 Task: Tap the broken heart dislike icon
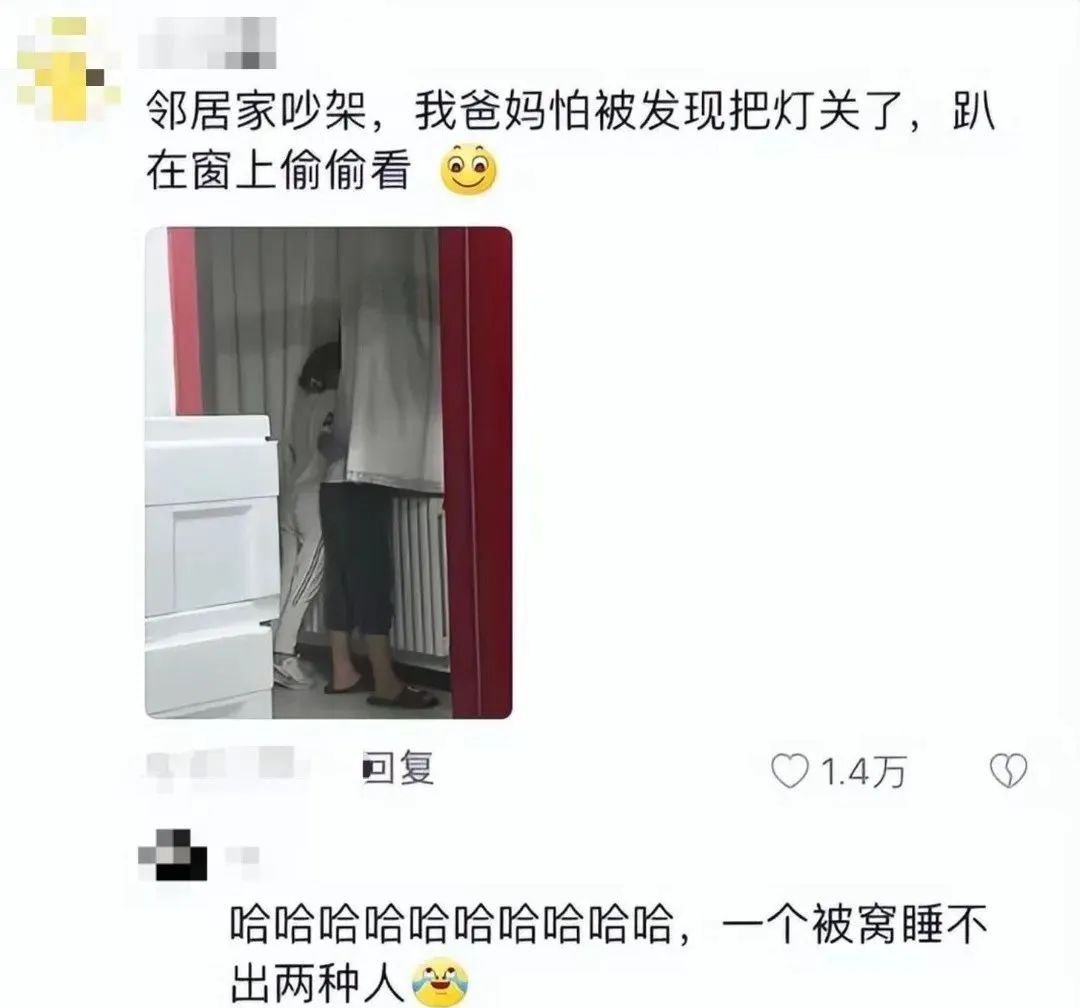(x=1008, y=770)
